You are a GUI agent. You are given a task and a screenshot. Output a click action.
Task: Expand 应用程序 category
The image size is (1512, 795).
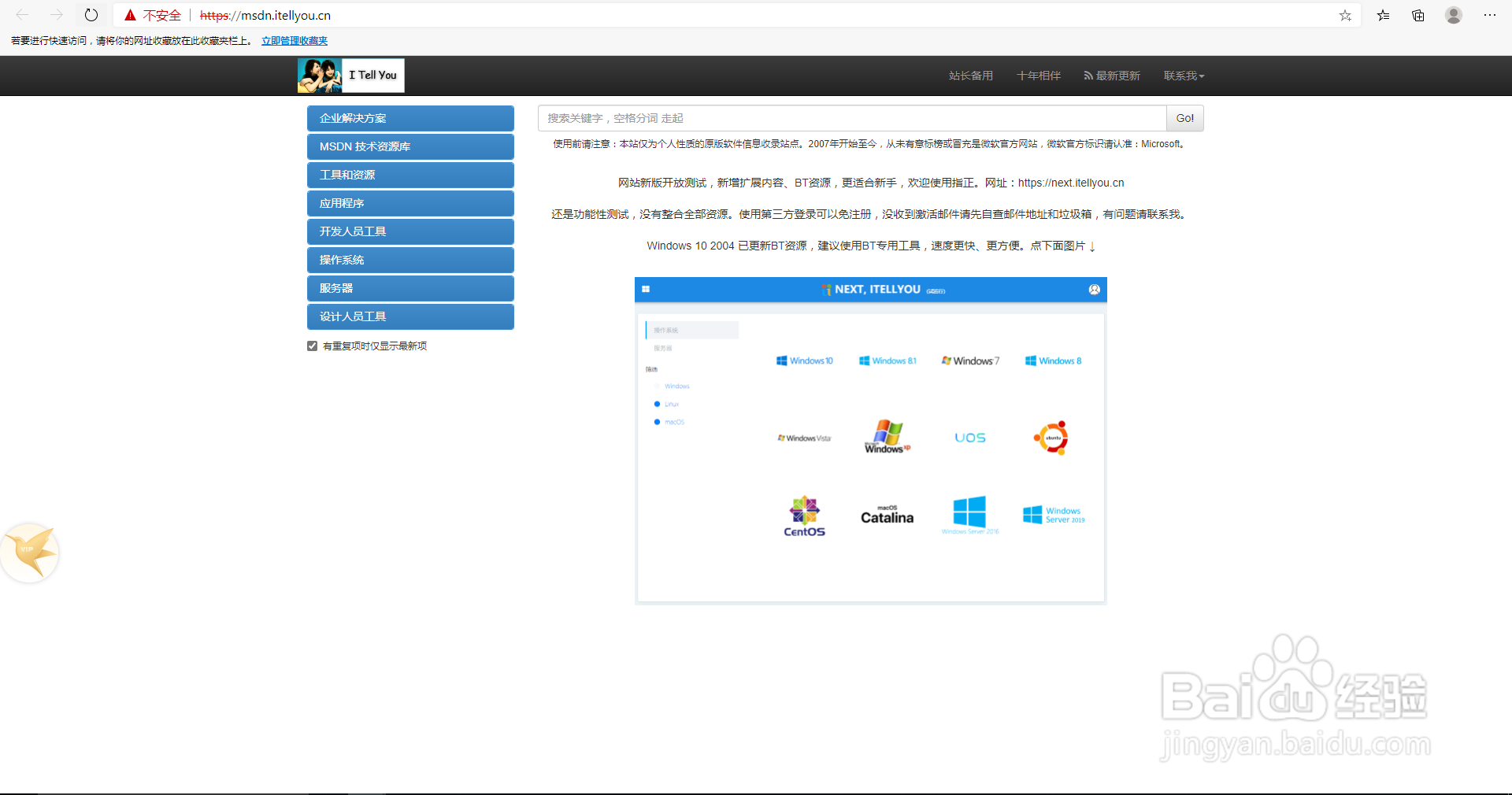point(410,203)
